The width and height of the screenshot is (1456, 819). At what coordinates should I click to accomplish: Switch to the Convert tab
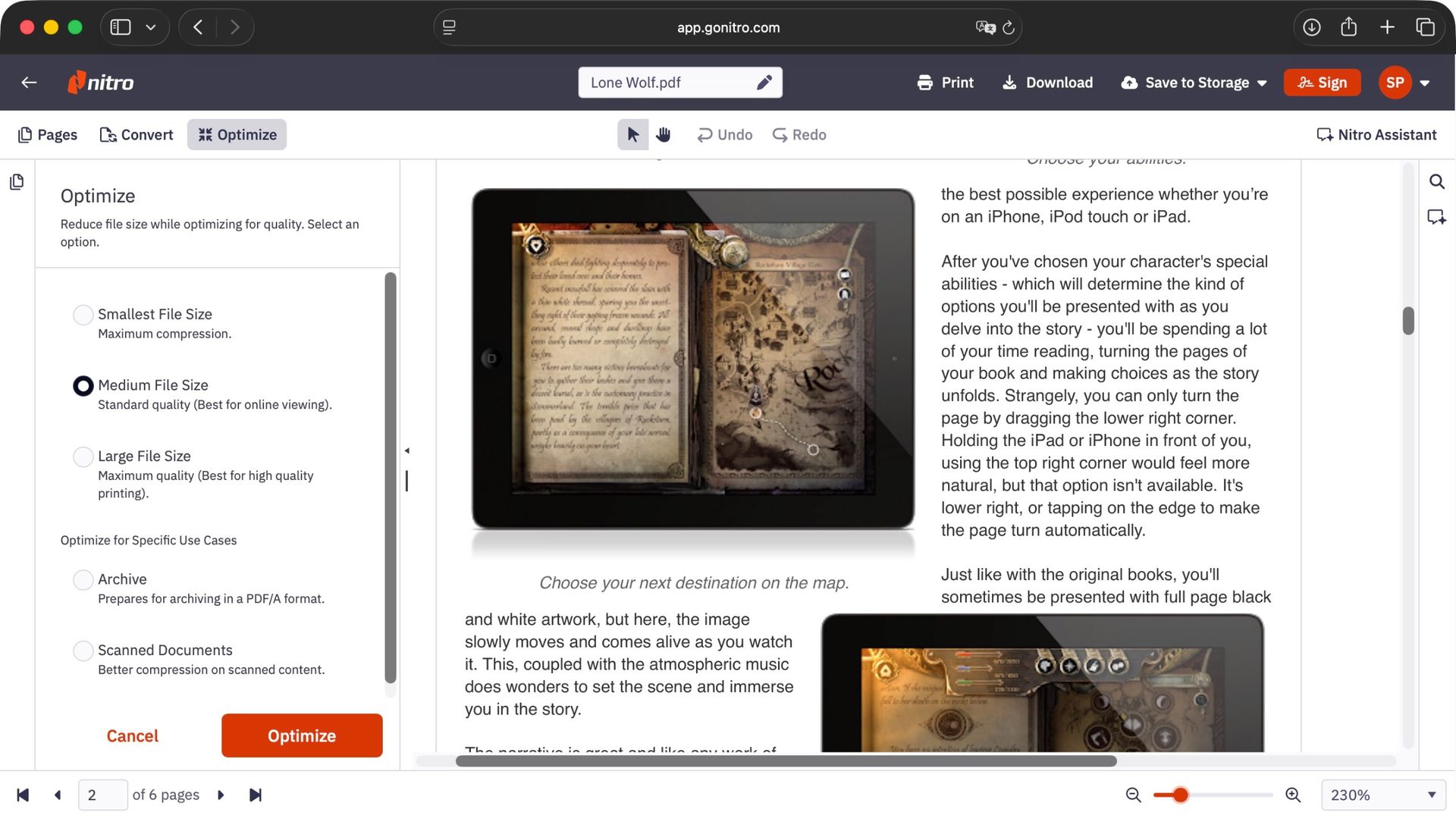(x=136, y=135)
